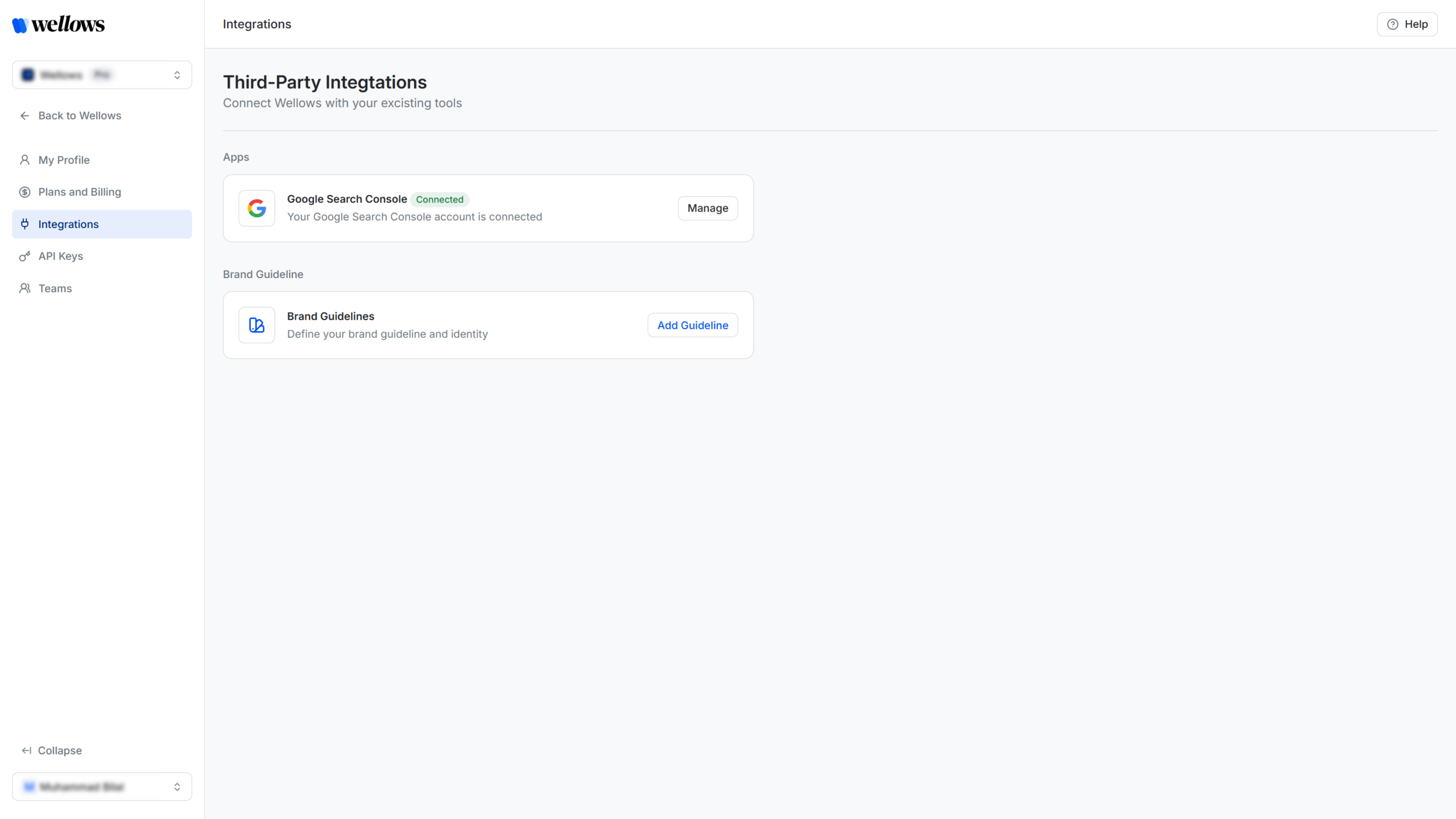The width and height of the screenshot is (1456, 819).
Task: Navigate to My Profile in the sidebar
Action: [x=64, y=160]
